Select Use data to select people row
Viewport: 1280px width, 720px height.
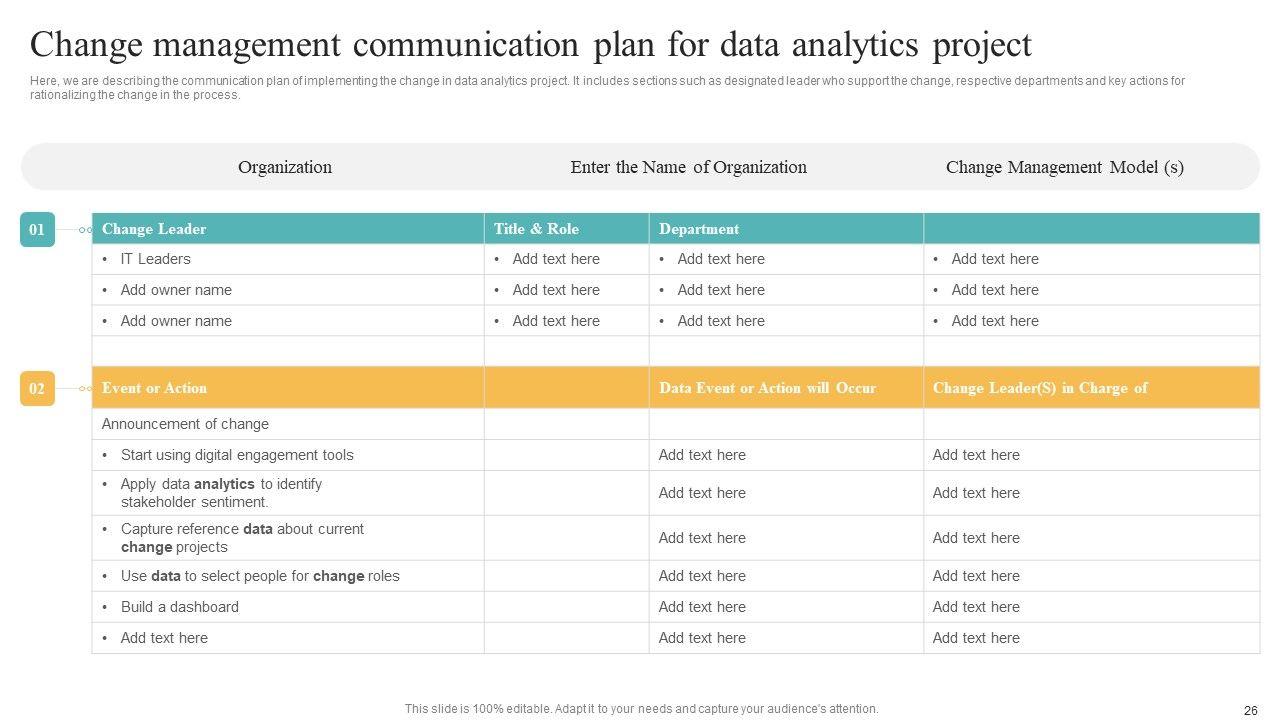pyautogui.click(x=260, y=576)
